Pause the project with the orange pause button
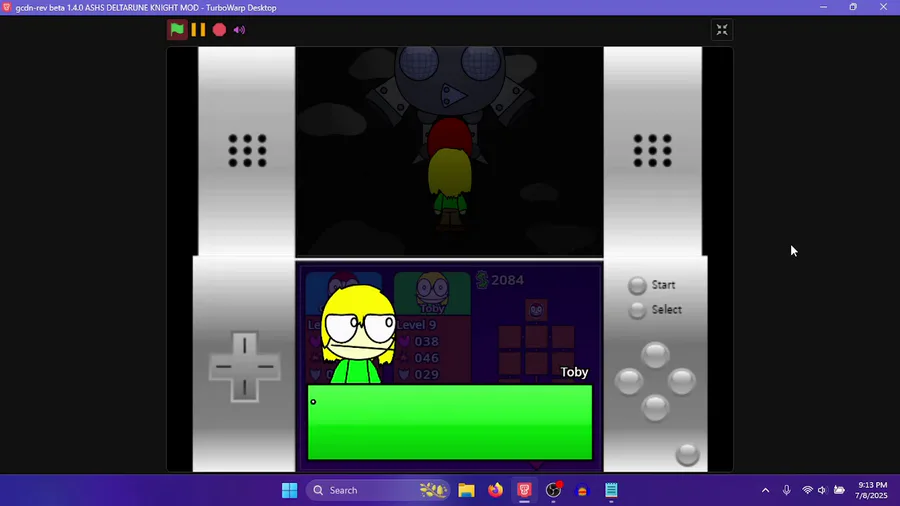Viewport: 900px width, 506px height. point(198,30)
